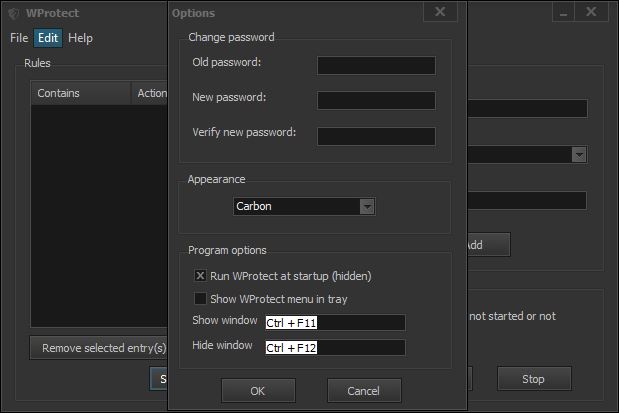Open the Carbon appearance dropdown
Screen dimensions: 619x413
[304, 206]
